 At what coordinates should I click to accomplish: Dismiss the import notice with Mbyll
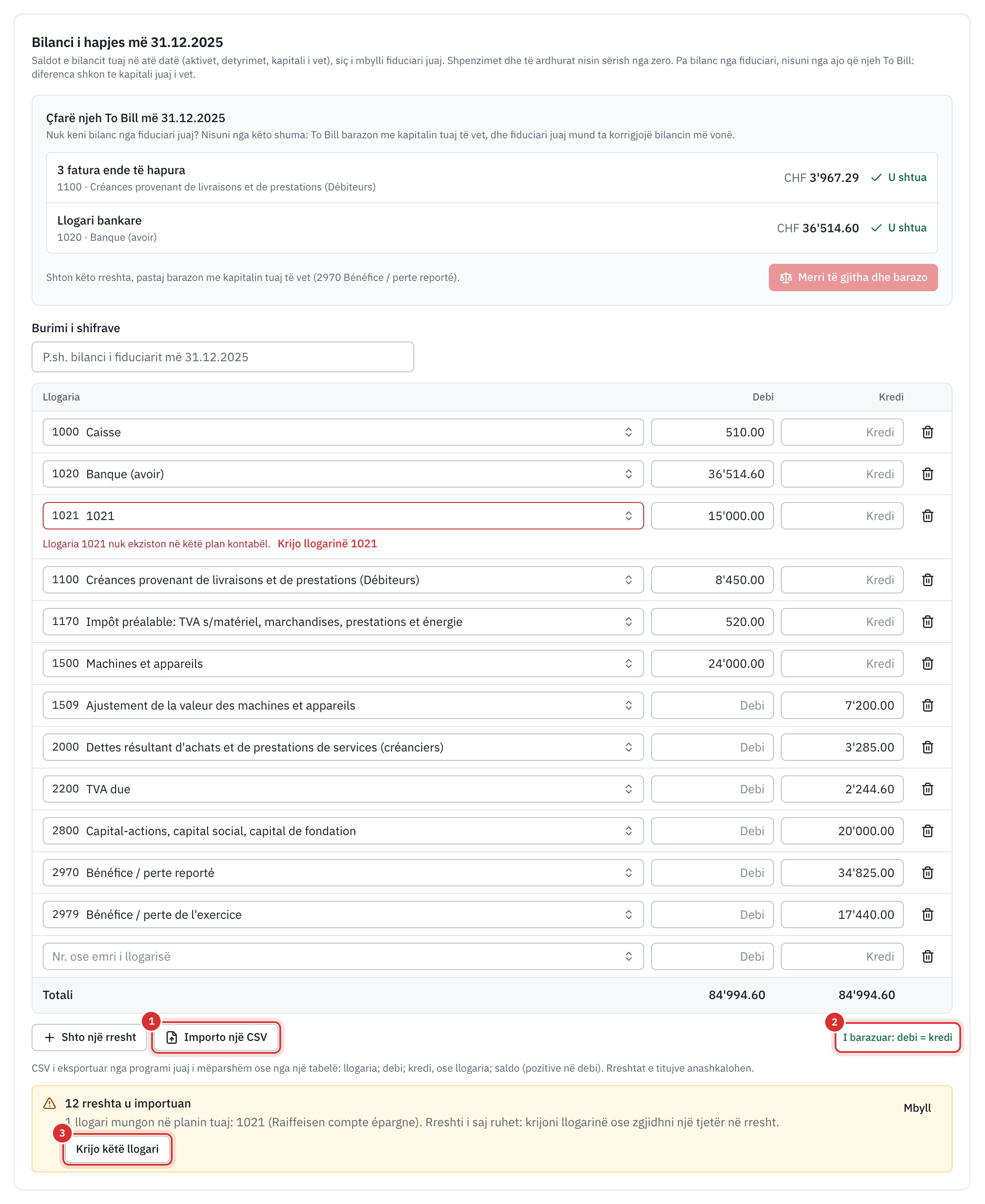tap(917, 1108)
